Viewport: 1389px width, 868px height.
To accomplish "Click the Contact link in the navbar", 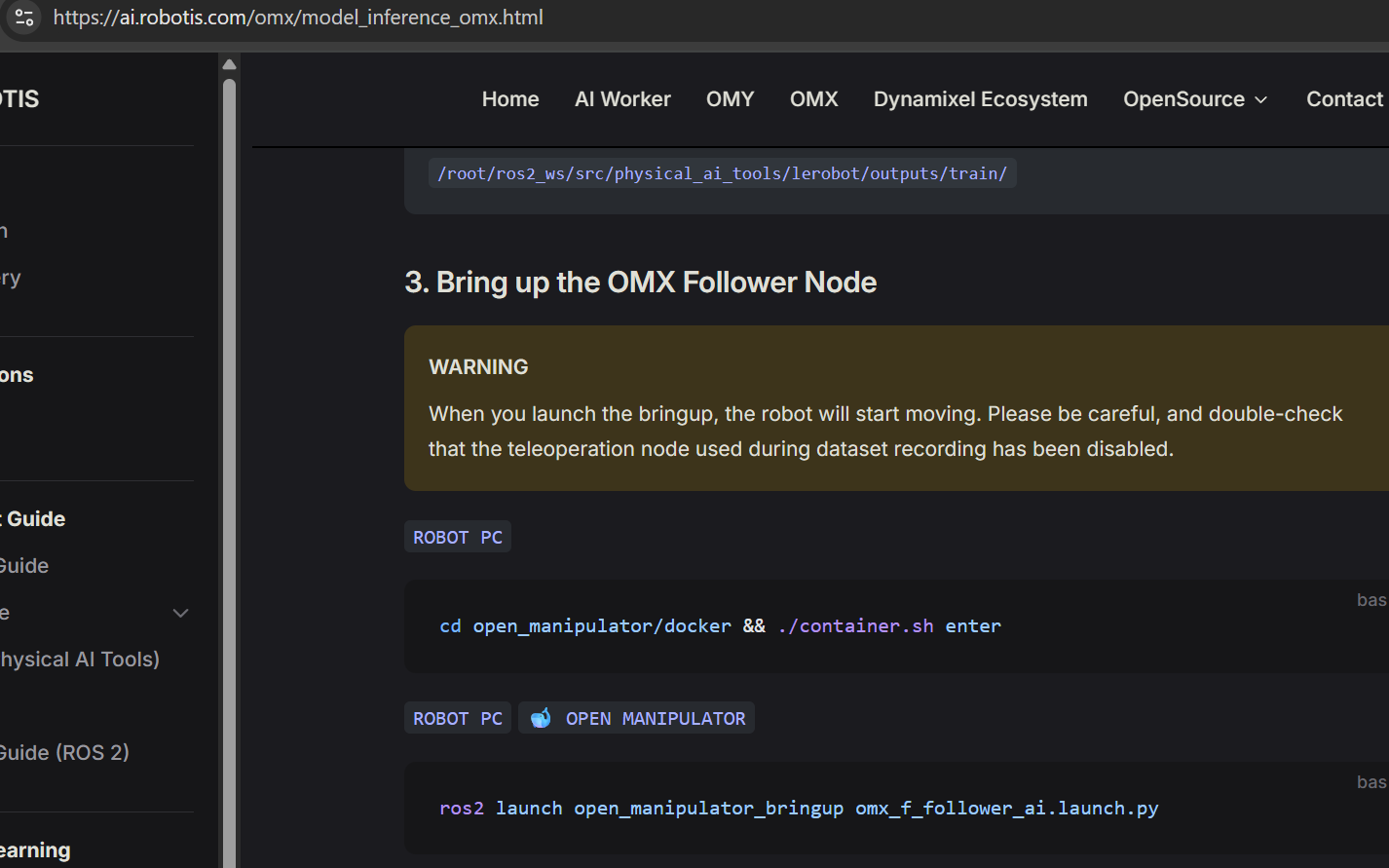I will [x=1344, y=99].
